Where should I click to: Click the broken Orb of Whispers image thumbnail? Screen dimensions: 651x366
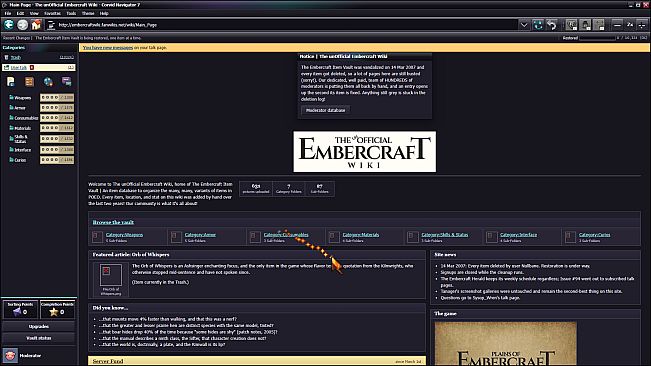(x=111, y=275)
